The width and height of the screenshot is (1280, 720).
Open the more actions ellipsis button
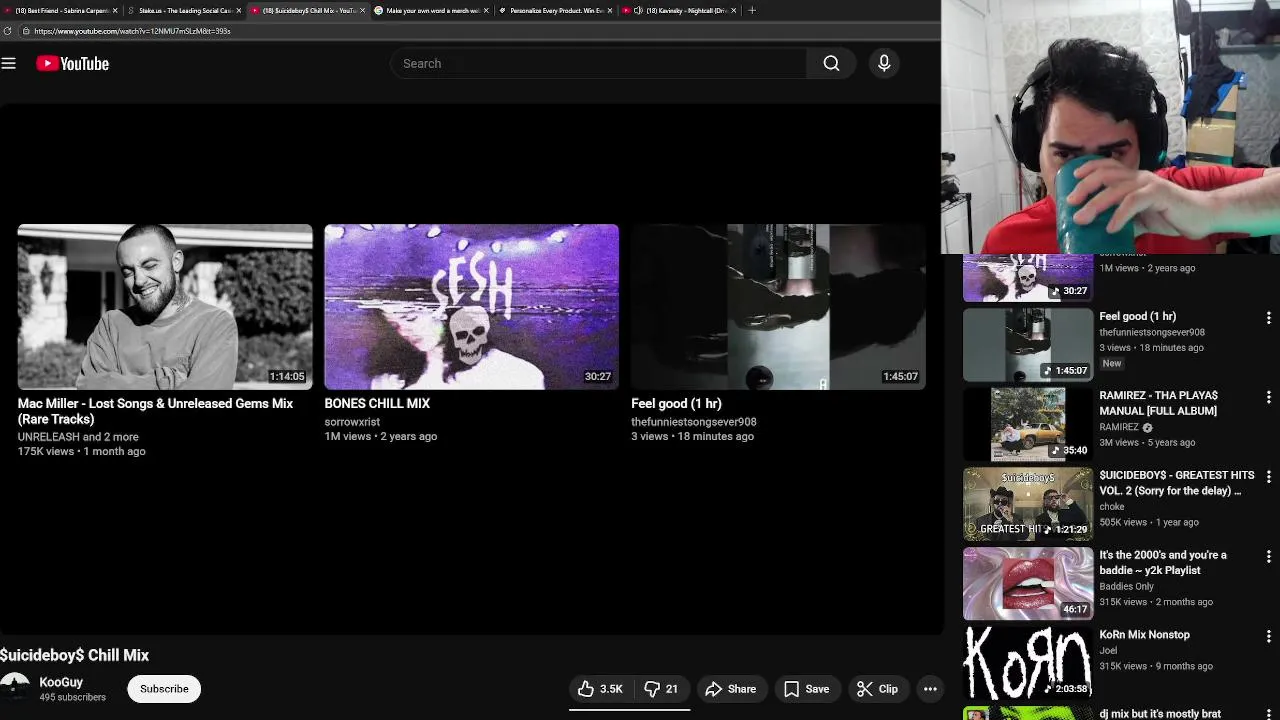930,689
